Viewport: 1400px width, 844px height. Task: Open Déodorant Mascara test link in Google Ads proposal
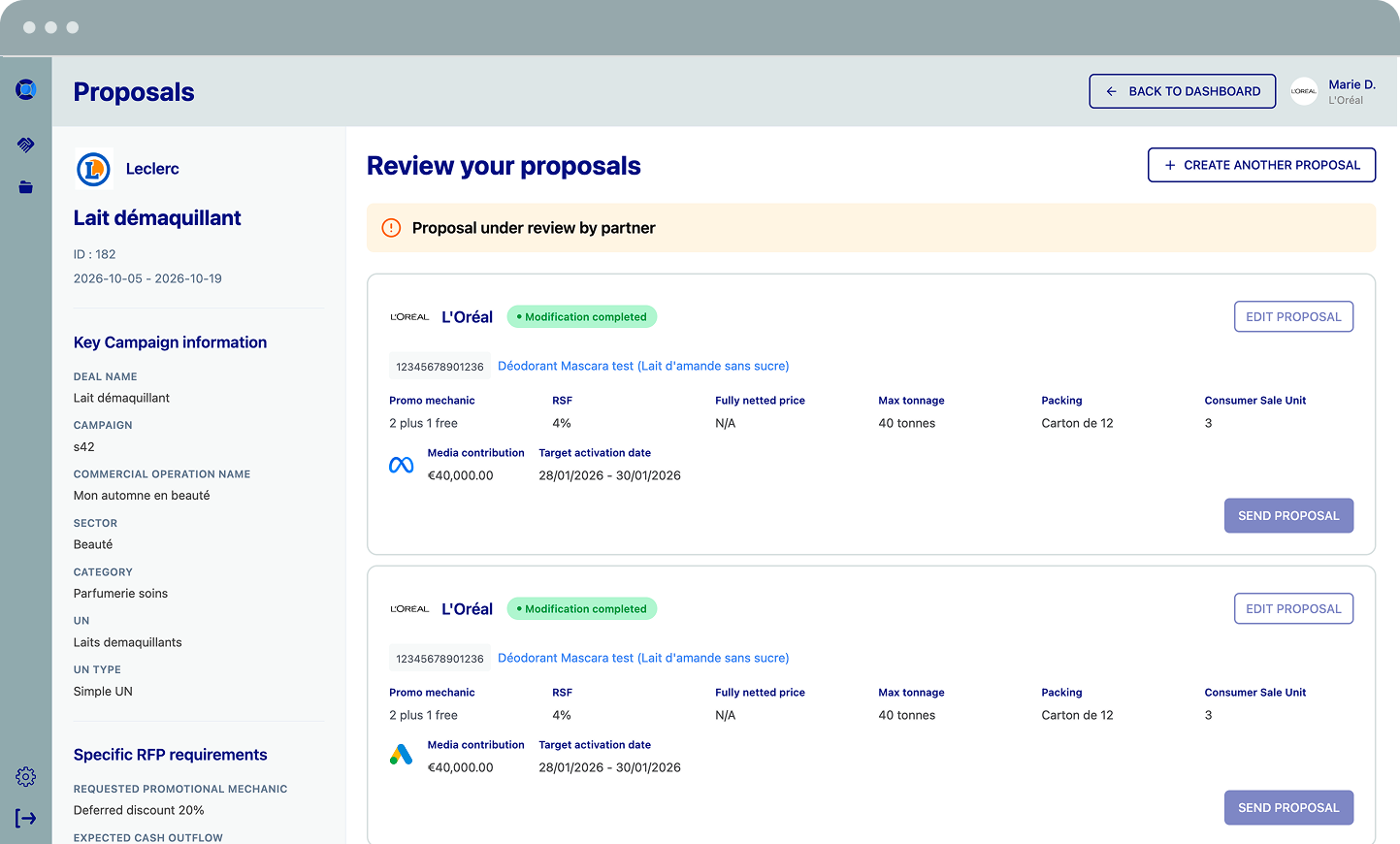[x=643, y=658]
